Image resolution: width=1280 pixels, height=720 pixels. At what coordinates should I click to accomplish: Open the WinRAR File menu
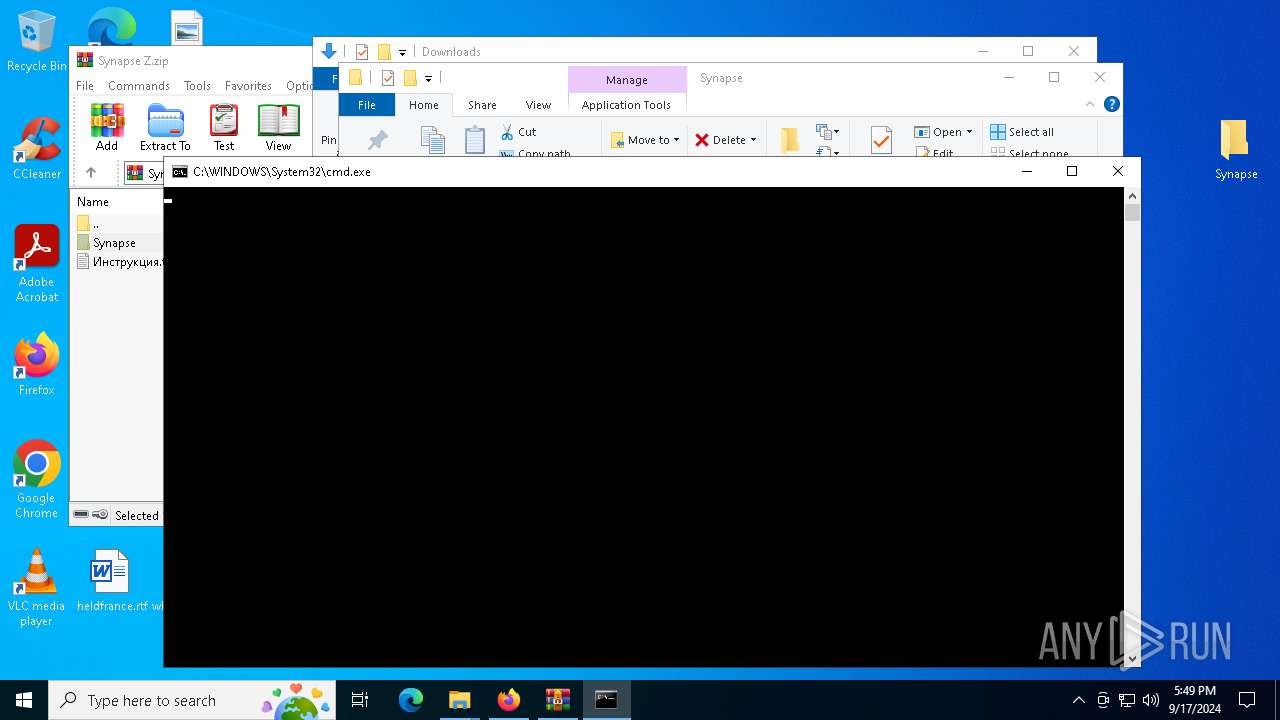click(x=85, y=86)
